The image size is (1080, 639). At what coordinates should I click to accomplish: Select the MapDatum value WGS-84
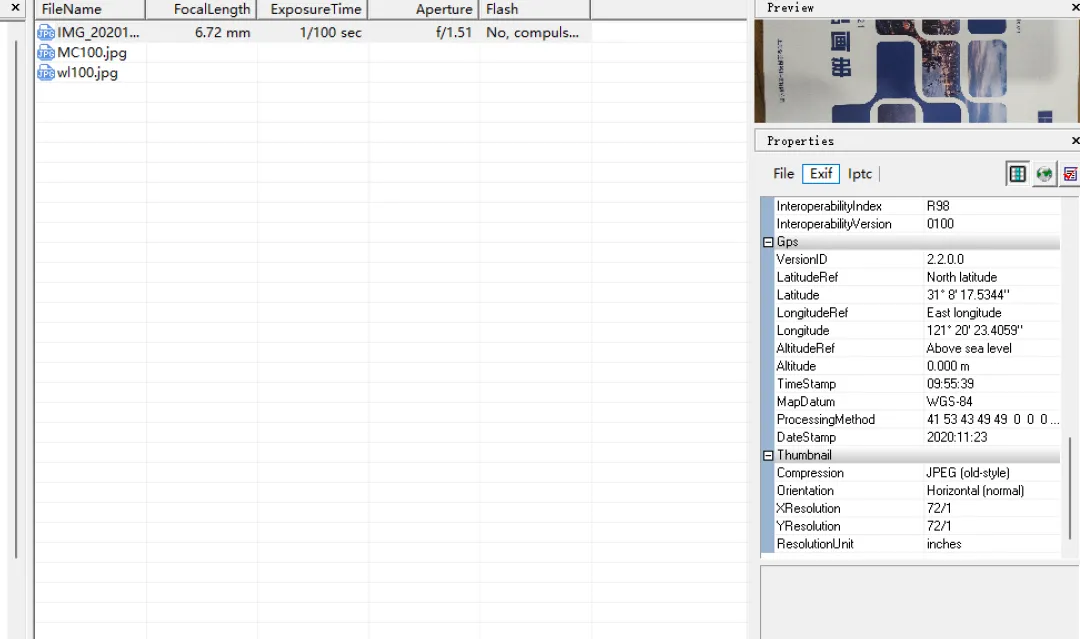coord(949,401)
